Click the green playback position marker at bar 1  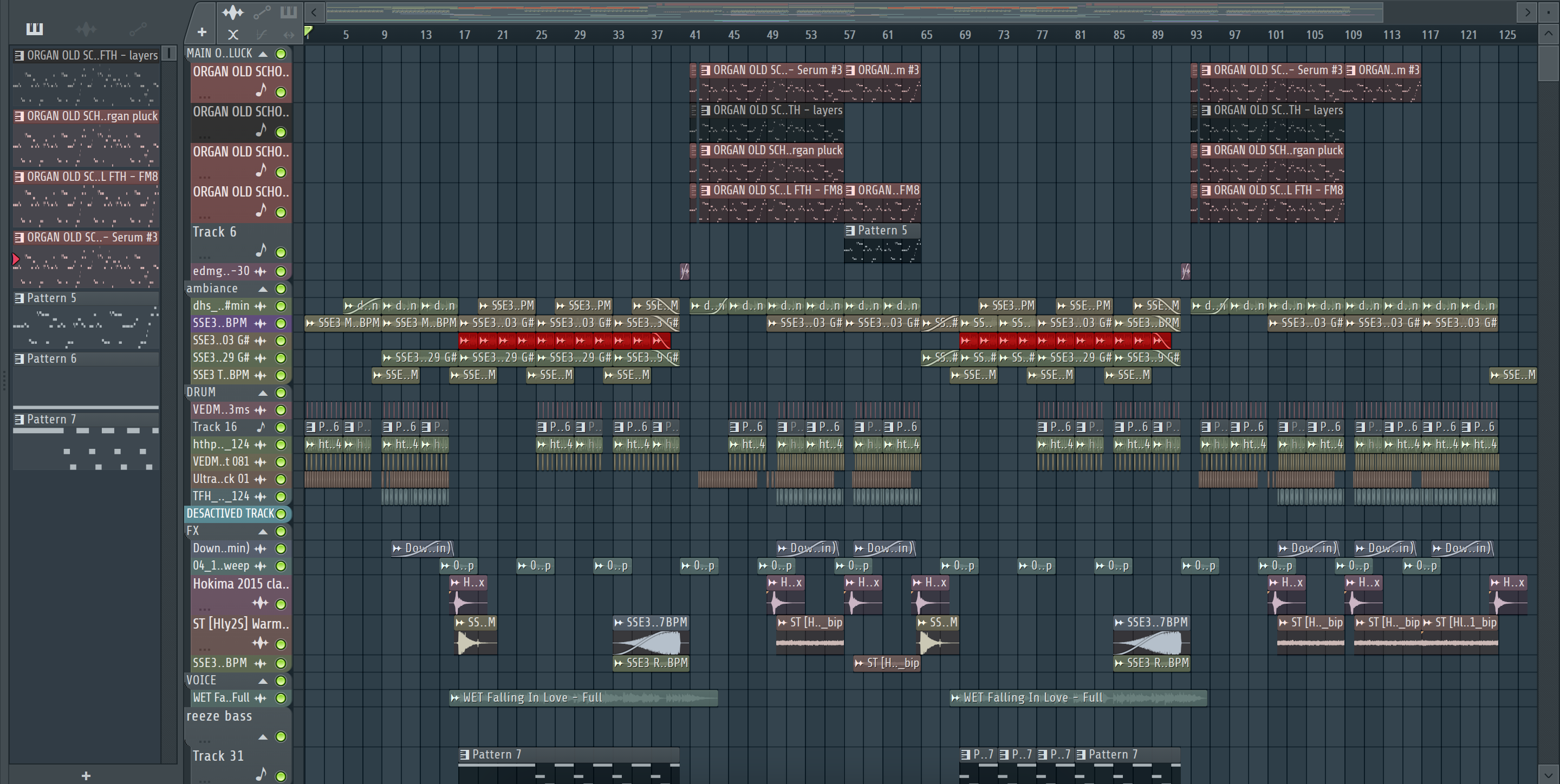[x=308, y=31]
